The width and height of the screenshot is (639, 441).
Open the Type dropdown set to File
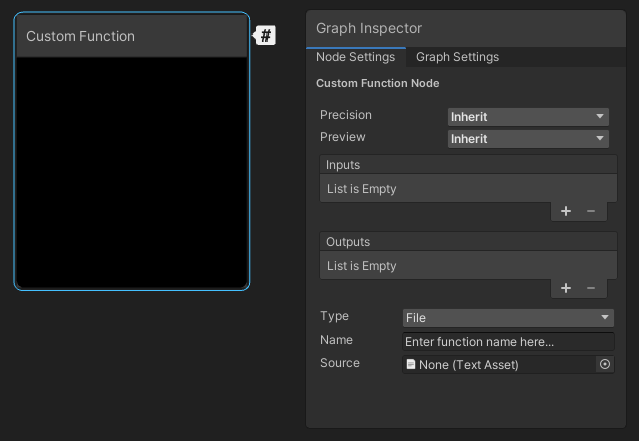(508, 318)
